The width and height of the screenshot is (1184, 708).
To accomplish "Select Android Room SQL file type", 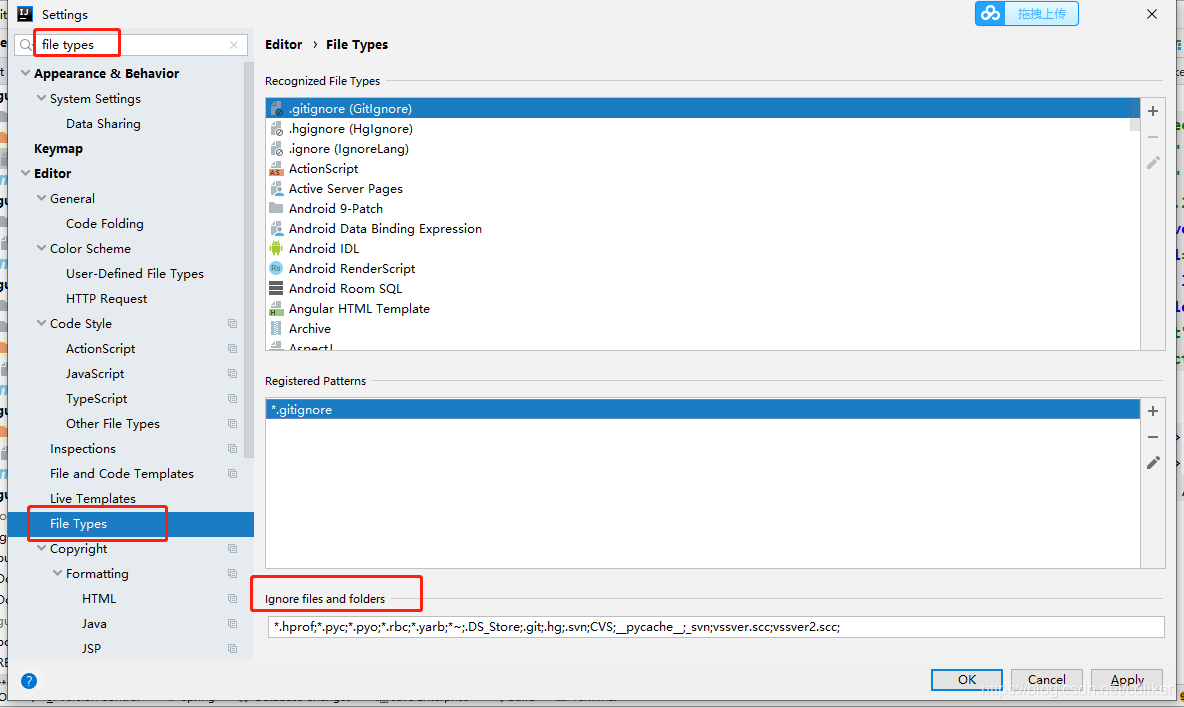I will [345, 288].
